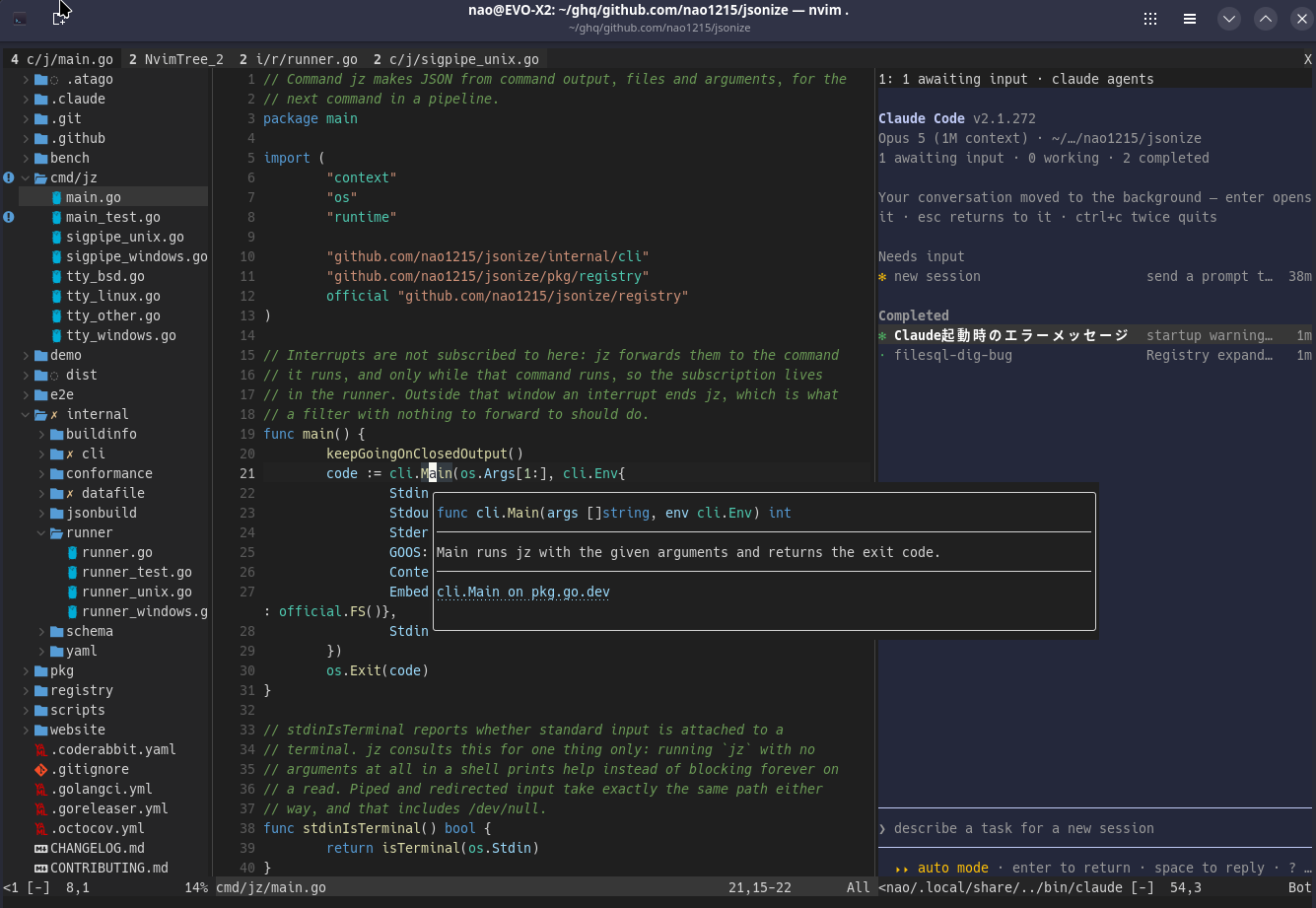Screen dimensions: 1316x908
Task: Click the markdown icon beside CONTRIBUTING.md
Action: click(x=40, y=868)
